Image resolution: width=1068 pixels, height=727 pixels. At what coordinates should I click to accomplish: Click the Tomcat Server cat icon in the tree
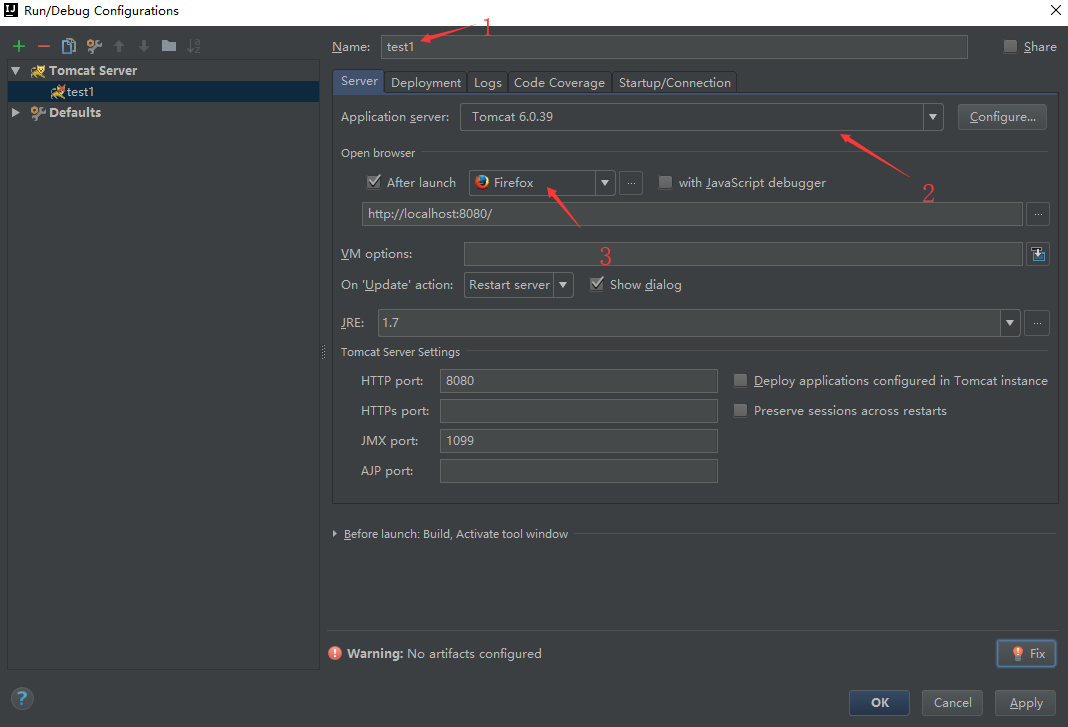(x=38, y=71)
